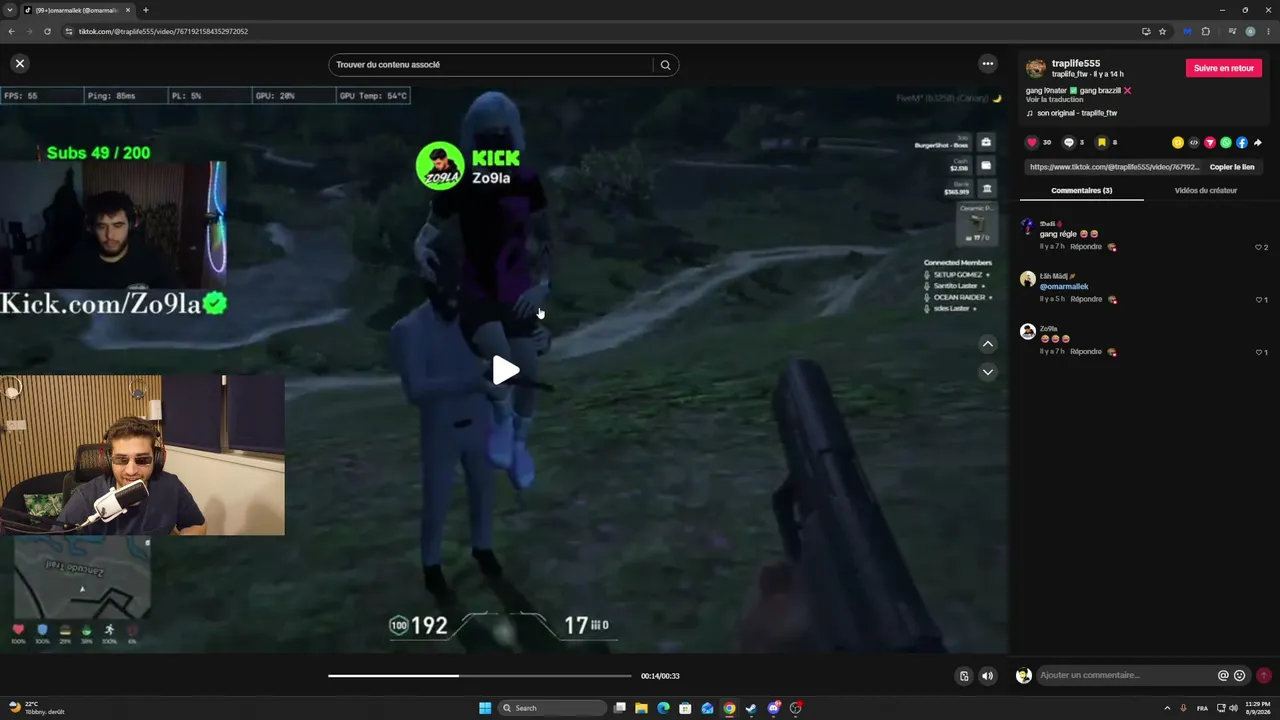
Task: Reply to the @omarmallek comment
Action: [x=1086, y=299]
